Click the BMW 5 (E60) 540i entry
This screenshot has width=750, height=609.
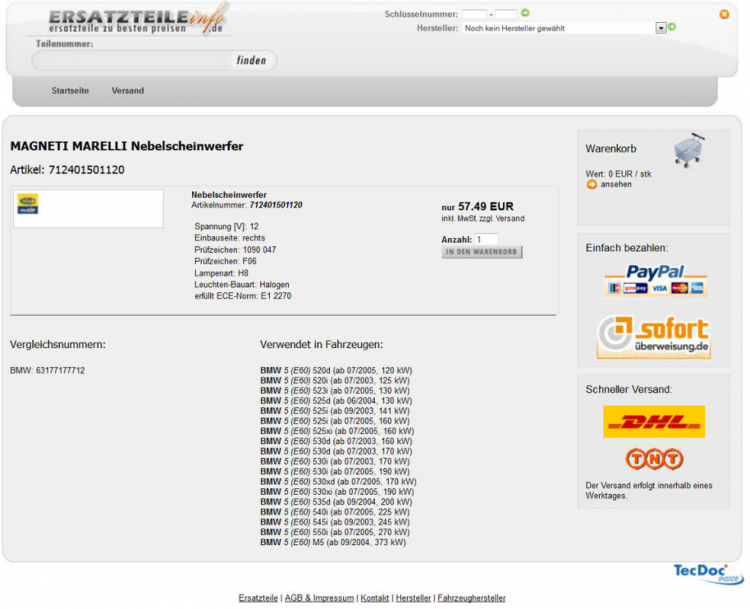[x=335, y=512]
